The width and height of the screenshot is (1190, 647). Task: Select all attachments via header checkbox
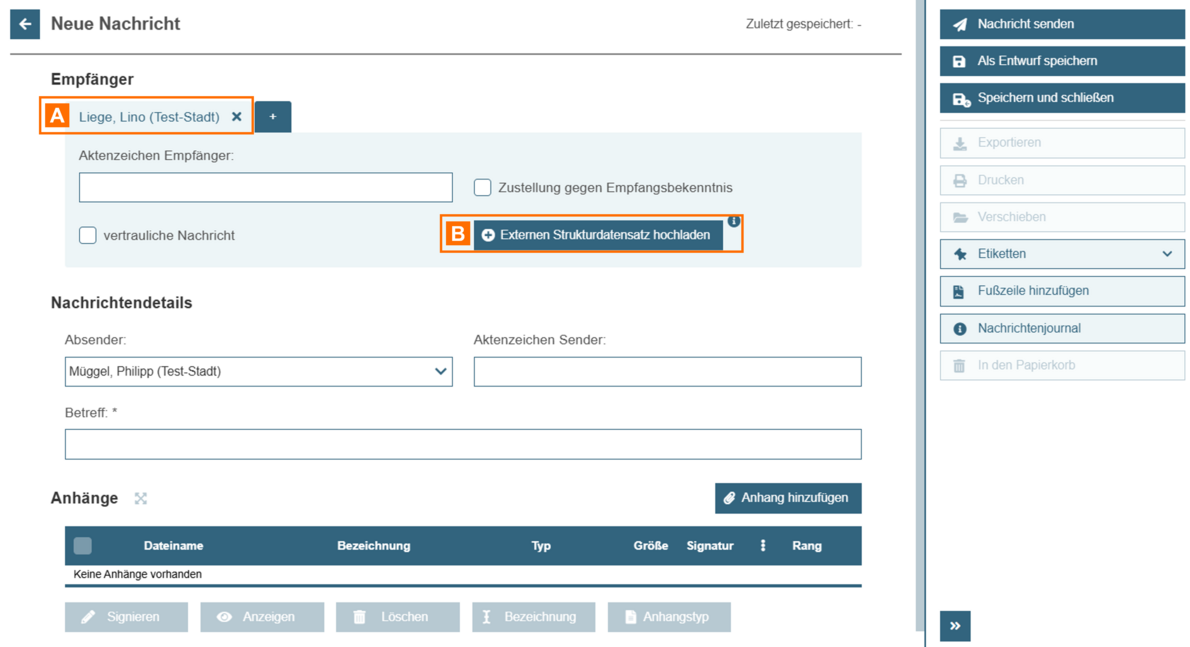(83, 546)
